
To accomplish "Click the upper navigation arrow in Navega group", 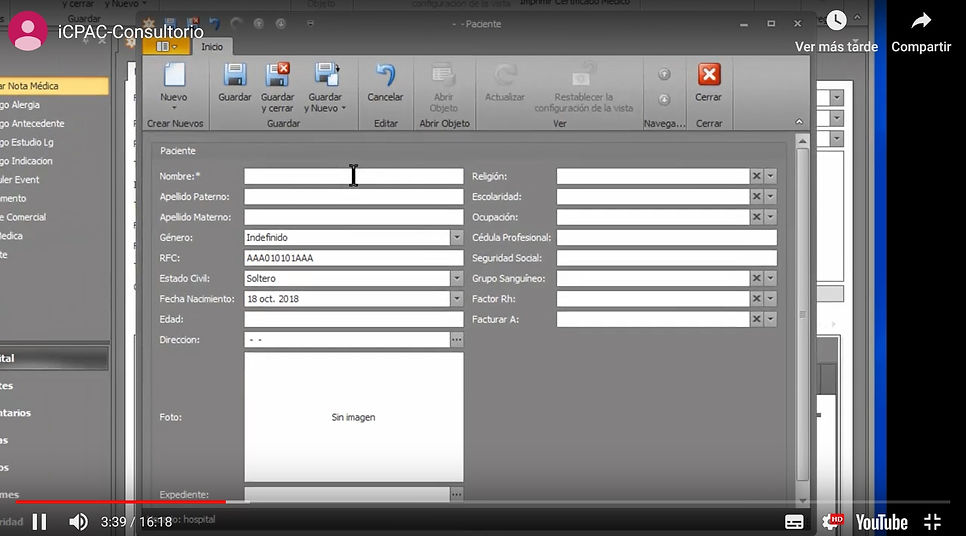I will 664,75.
